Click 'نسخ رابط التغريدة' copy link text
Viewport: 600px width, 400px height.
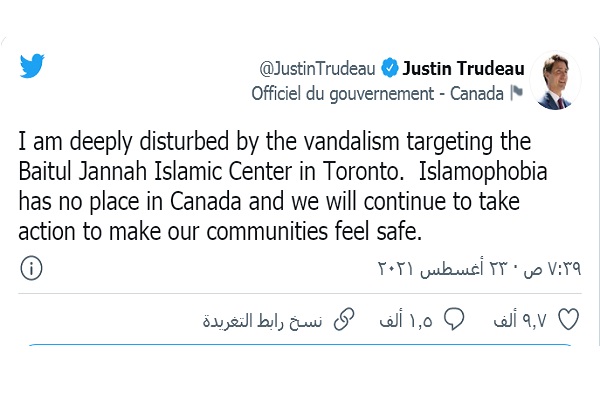point(263,321)
